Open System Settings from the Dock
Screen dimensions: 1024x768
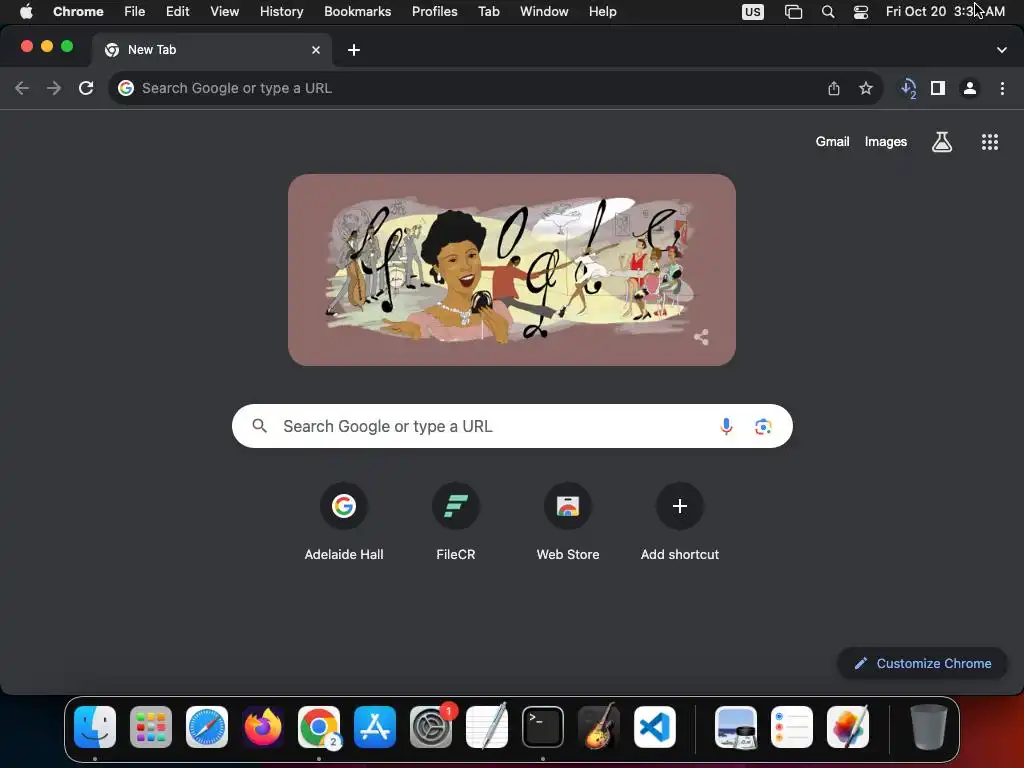[431, 727]
